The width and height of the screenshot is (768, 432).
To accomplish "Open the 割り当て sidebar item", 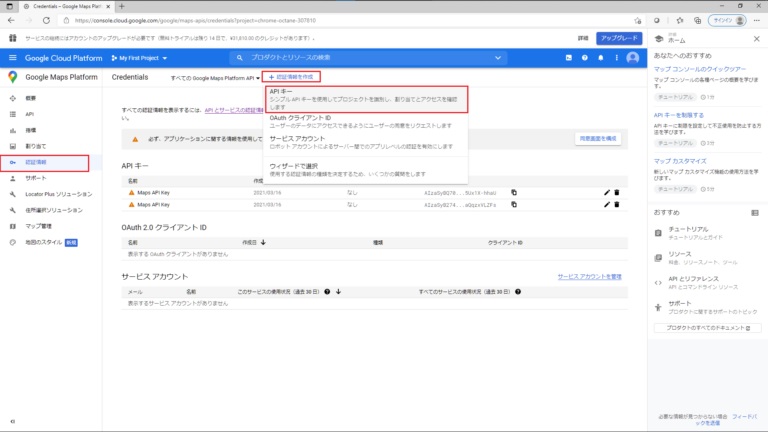I will (x=51, y=146).
